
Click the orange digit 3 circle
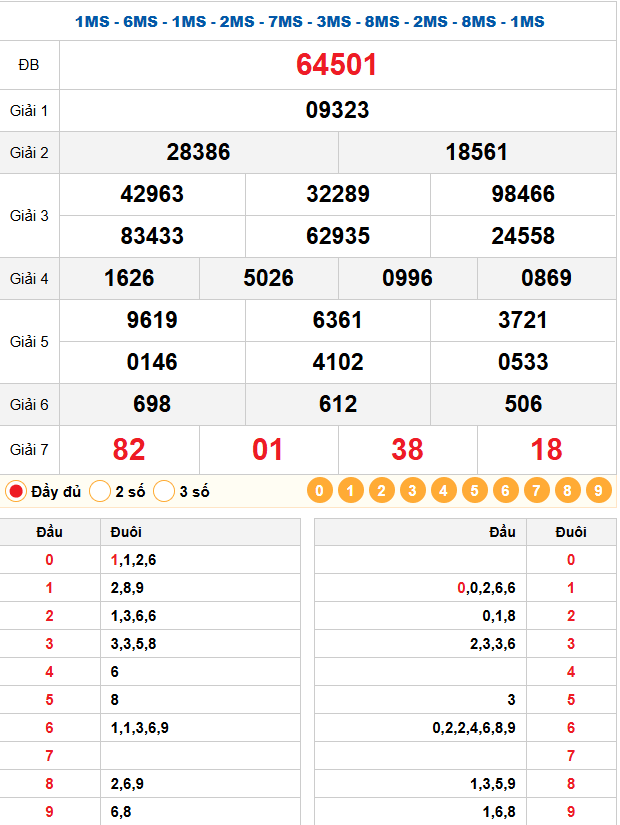412,490
